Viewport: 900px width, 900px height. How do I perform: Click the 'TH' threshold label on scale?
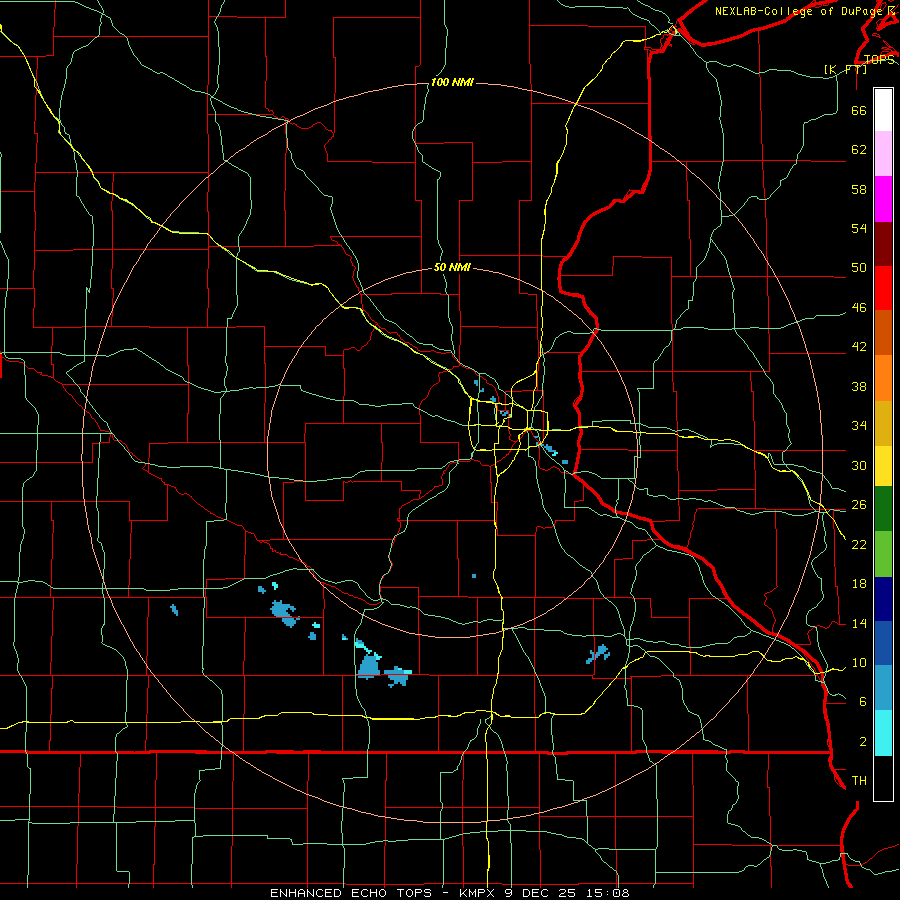859,781
